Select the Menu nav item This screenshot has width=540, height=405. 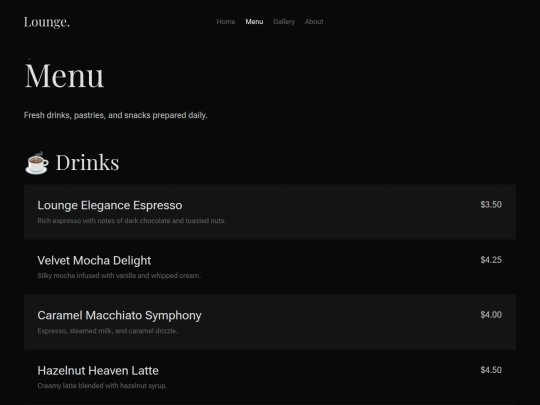tap(254, 22)
